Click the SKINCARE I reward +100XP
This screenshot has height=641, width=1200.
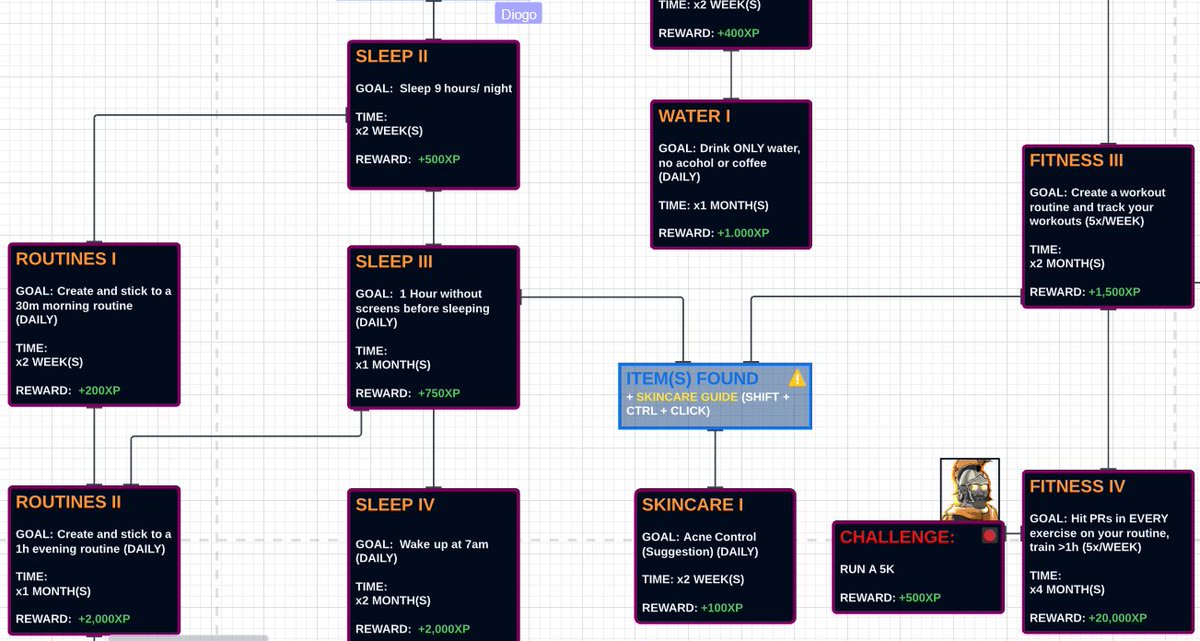[x=722, y=608]
